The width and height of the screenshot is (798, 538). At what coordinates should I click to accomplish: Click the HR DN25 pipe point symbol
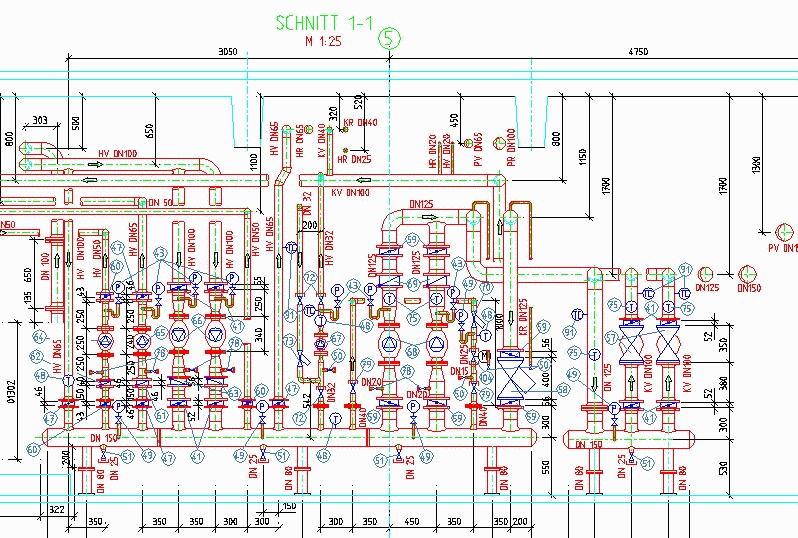(x=347, y=149)
